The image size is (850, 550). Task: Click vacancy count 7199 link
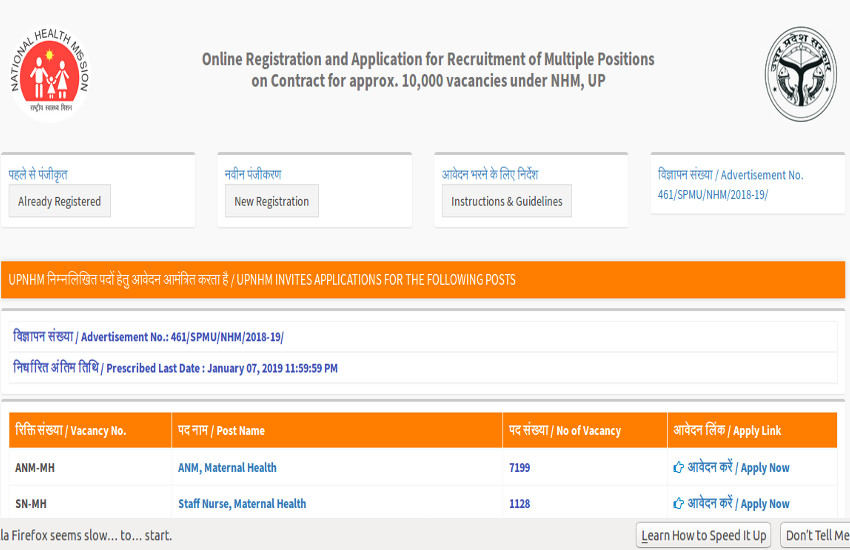[x=519, y=468]
